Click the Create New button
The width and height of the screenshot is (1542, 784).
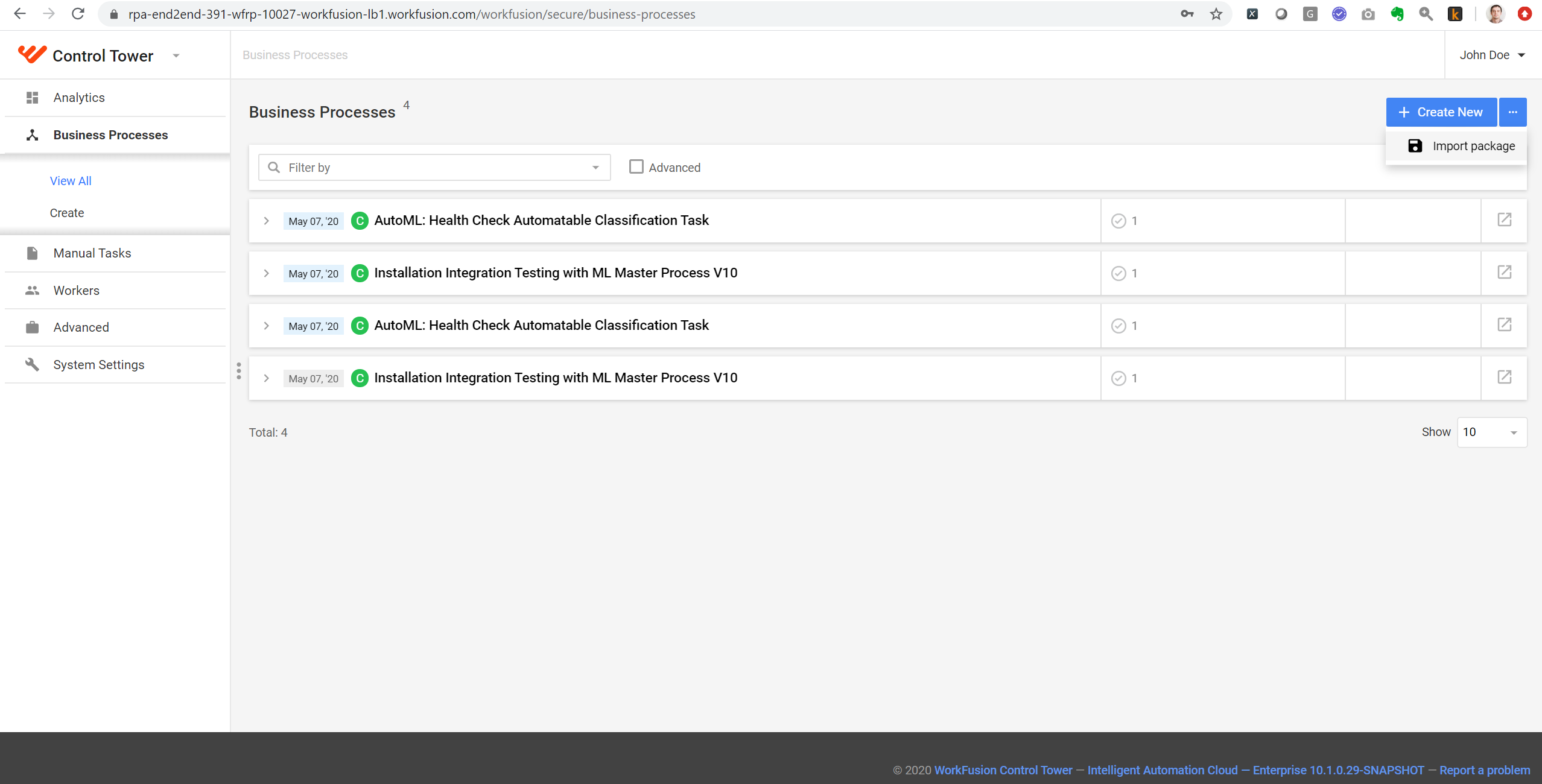[x=1441, y=112]
